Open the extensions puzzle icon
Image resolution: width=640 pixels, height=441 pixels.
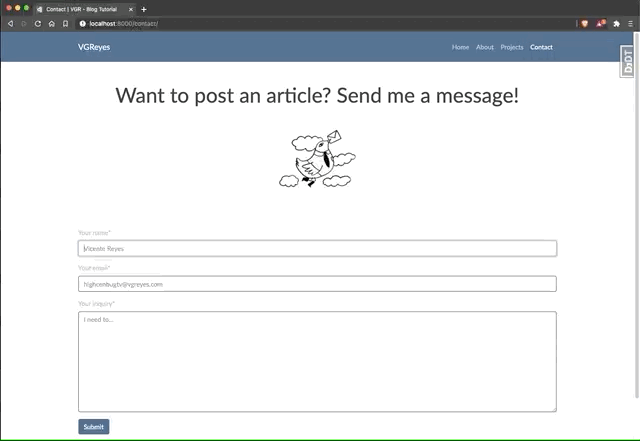[x=616, y=23]
